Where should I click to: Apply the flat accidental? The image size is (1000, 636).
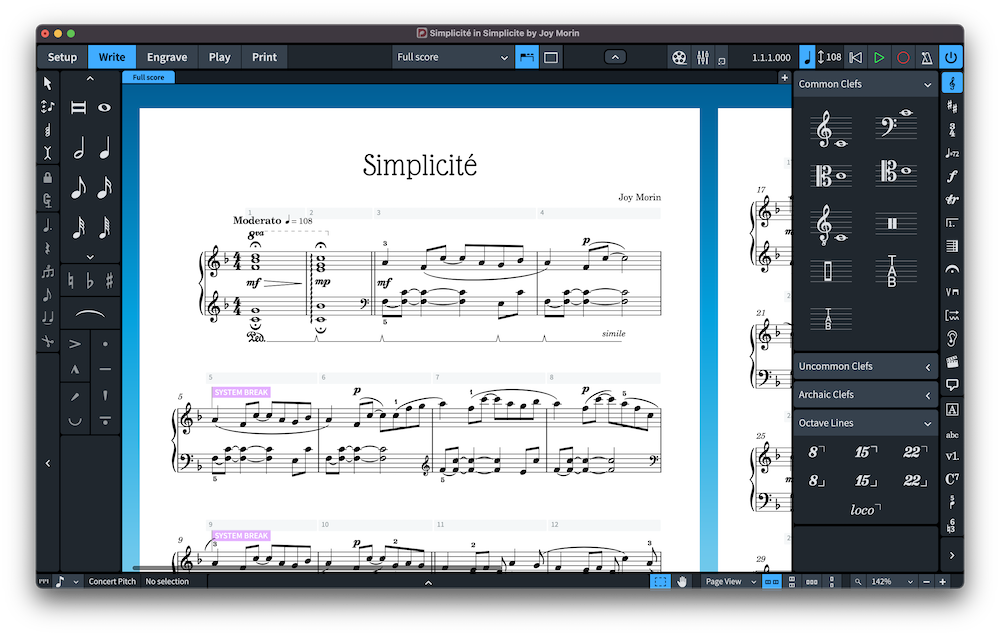point(90,281)
